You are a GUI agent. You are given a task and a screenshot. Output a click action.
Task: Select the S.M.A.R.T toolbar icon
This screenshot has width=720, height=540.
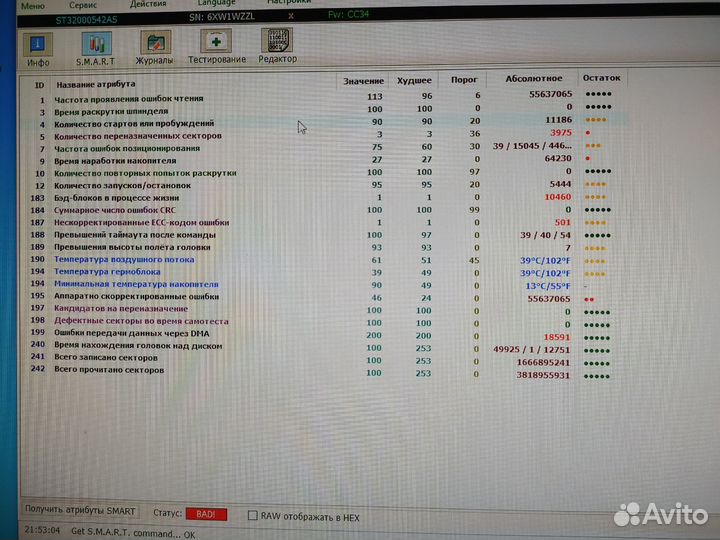[x=96, y=49]
